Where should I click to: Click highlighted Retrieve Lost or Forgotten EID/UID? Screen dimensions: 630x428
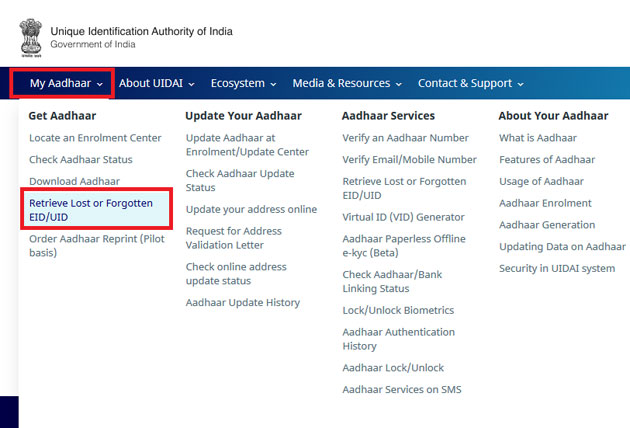(91, 210)
